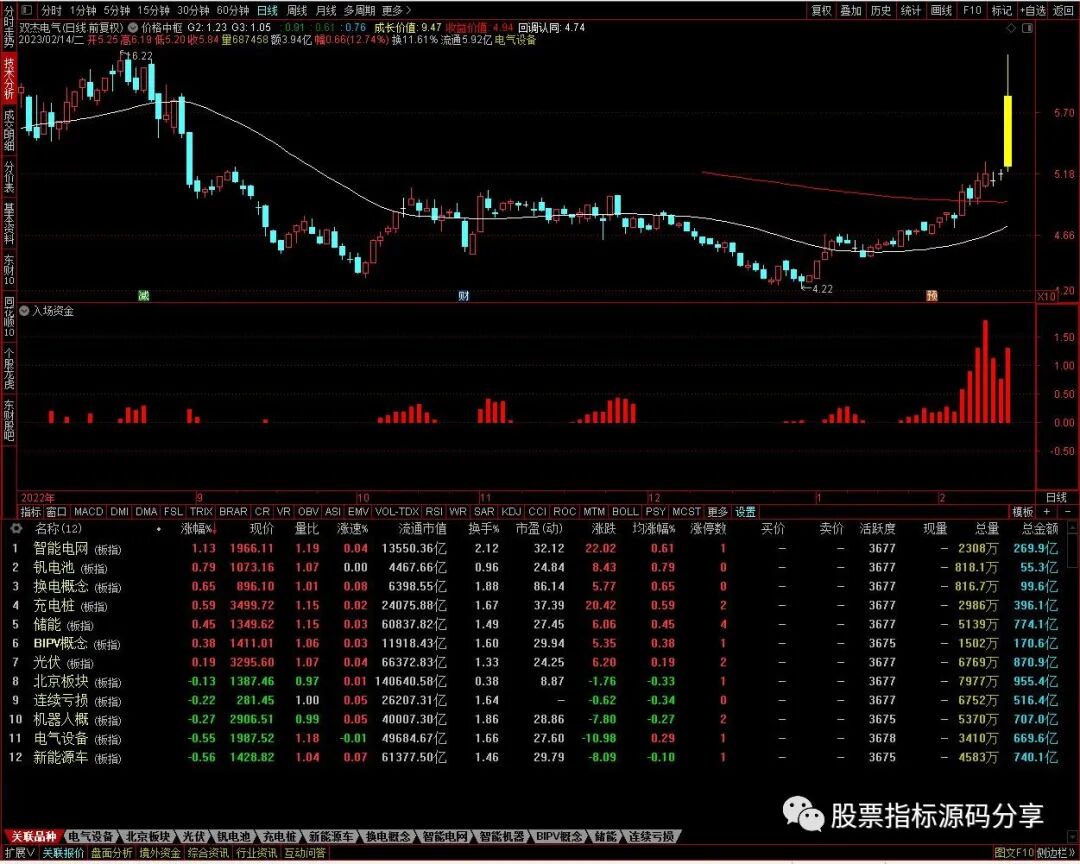Viewport: 1080px width, 864px height.
Task: Select the 光伏 row in sector list
Action: pyautogui.click(x=537, y=663)
